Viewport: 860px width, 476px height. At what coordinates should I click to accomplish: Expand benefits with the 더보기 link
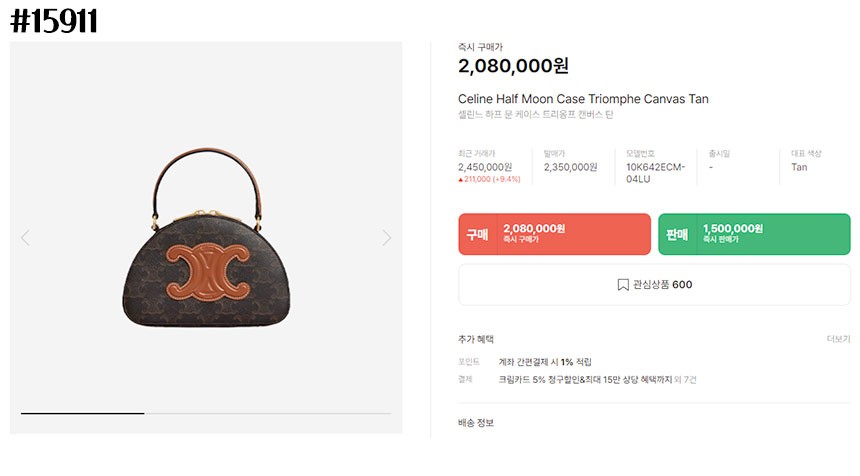(838, 339)
